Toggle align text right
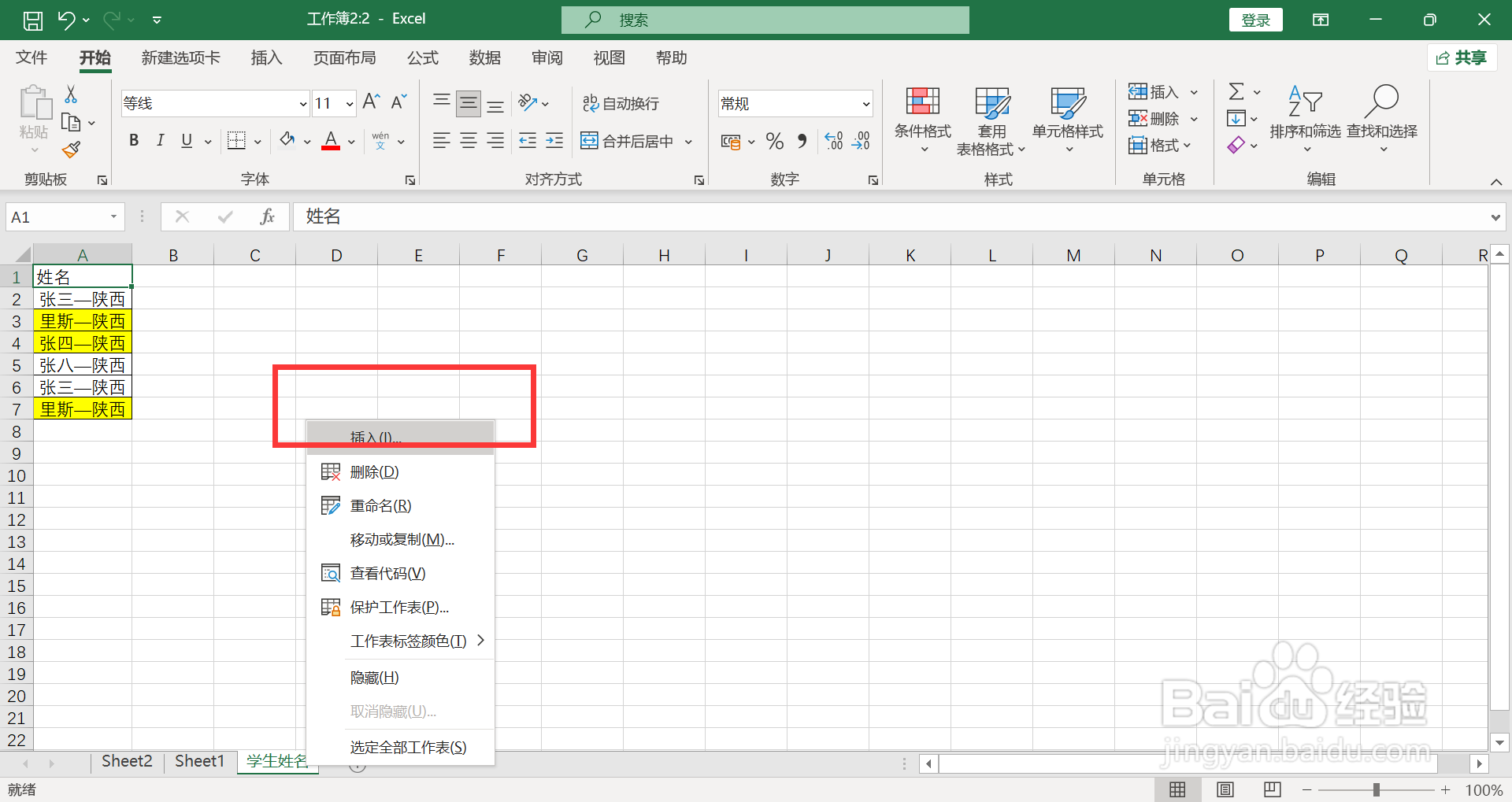The height and width of the screenshot is (802, 1512). click(x=495, y=141)
